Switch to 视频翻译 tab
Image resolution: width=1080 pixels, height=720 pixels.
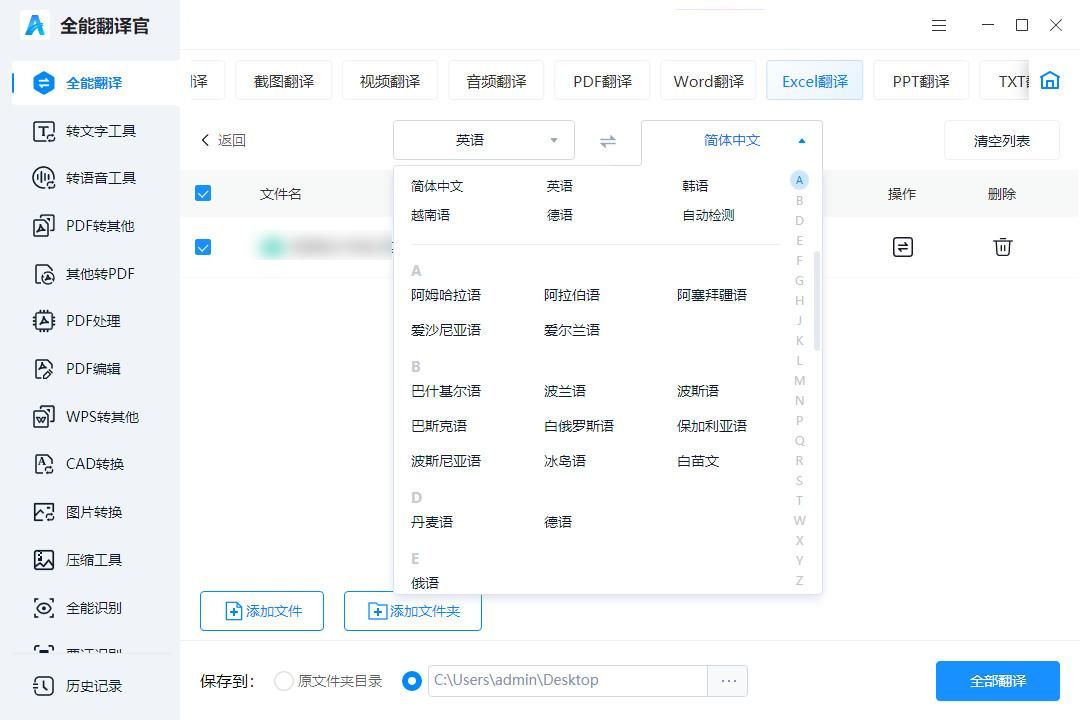tap(390, 81)
